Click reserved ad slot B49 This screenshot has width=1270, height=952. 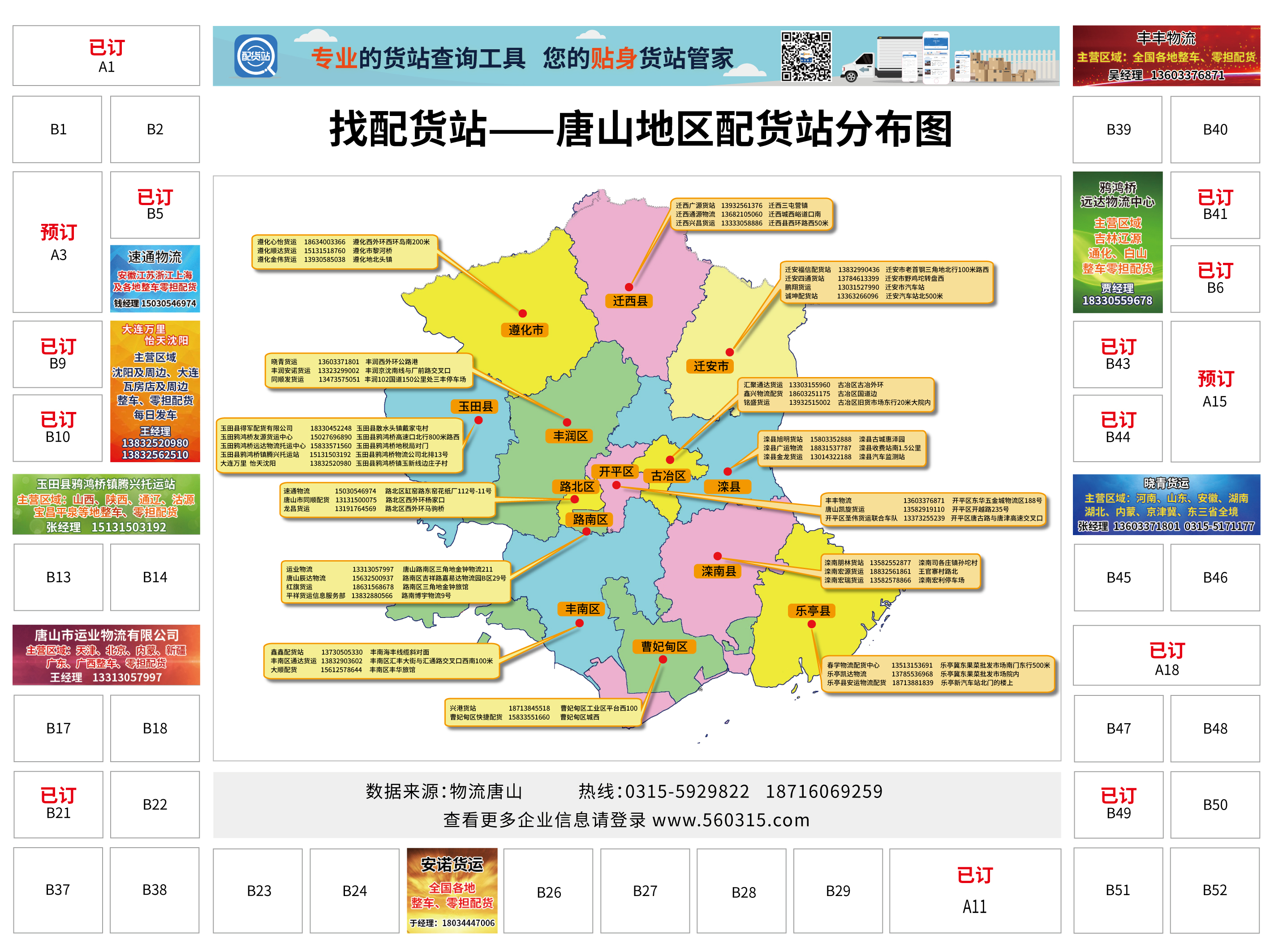pos(1119,805)
